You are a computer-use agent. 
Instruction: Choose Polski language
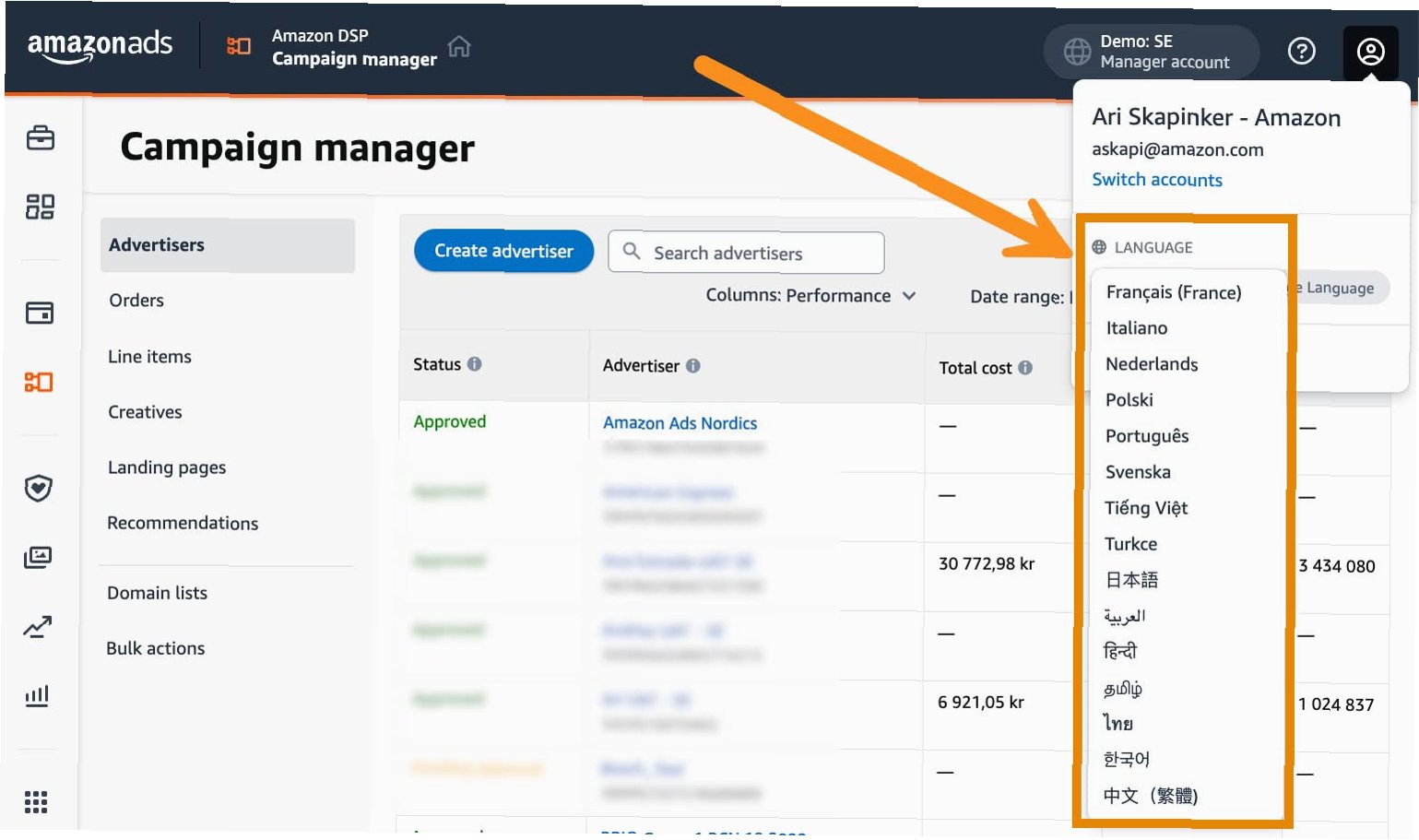[1129, 400]
